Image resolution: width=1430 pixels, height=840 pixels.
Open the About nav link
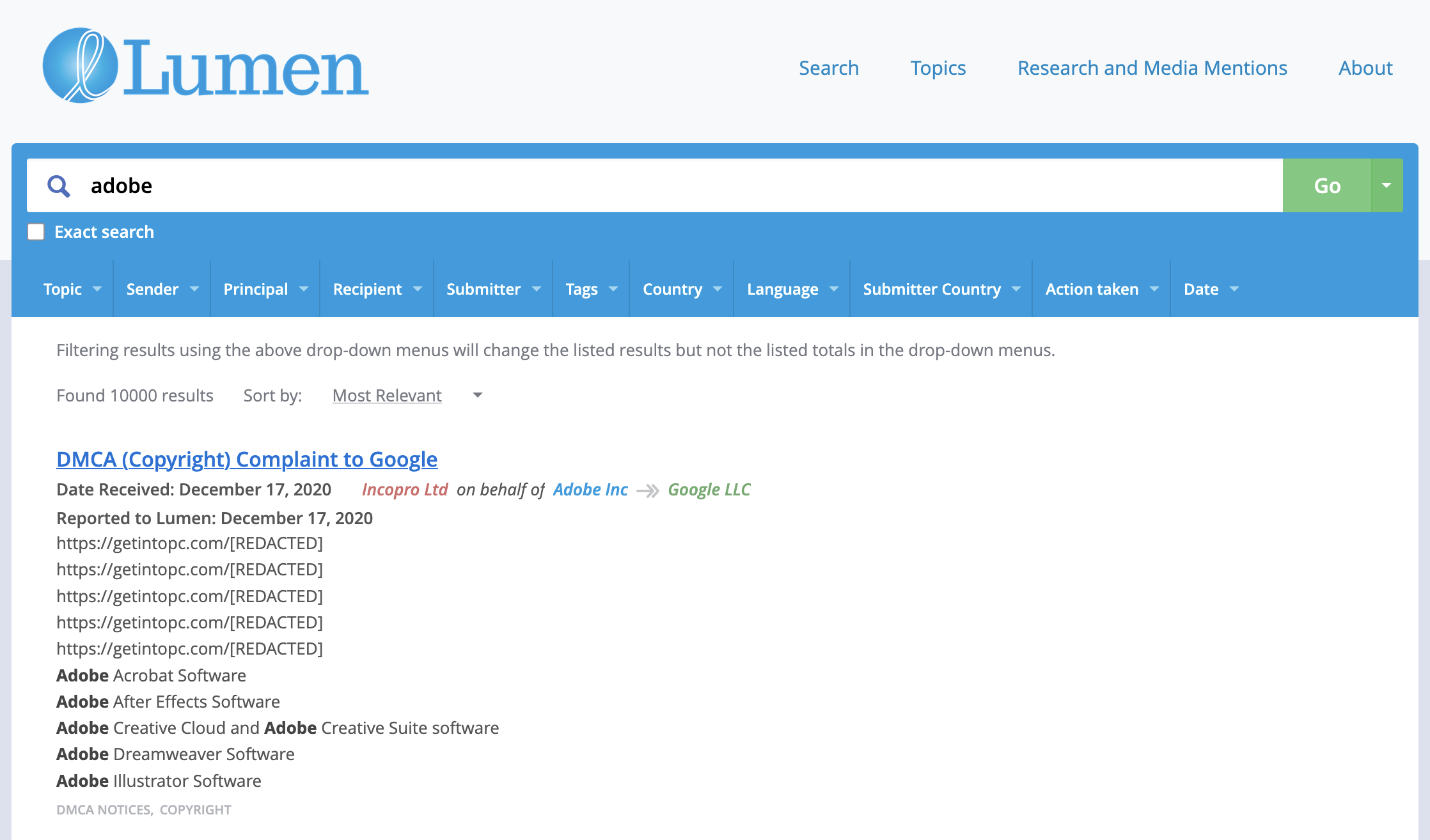click(x=1365, y=68)
